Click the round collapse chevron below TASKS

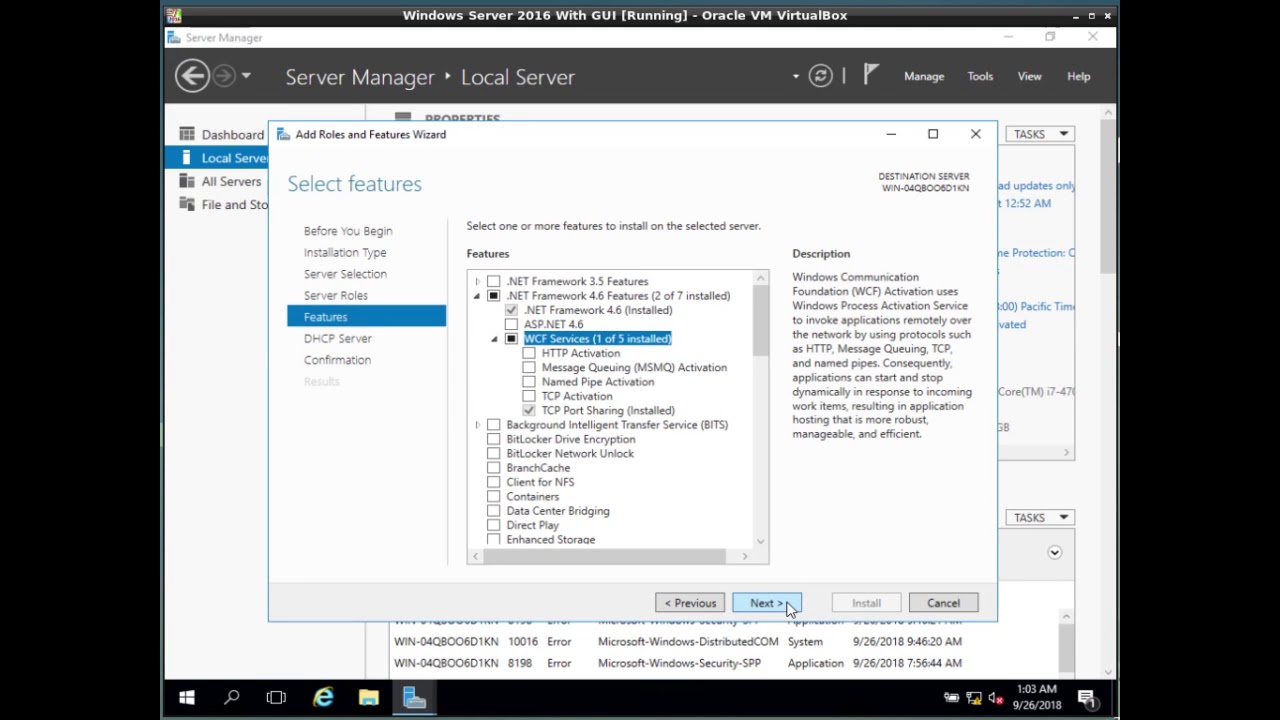click(1054, 552)
